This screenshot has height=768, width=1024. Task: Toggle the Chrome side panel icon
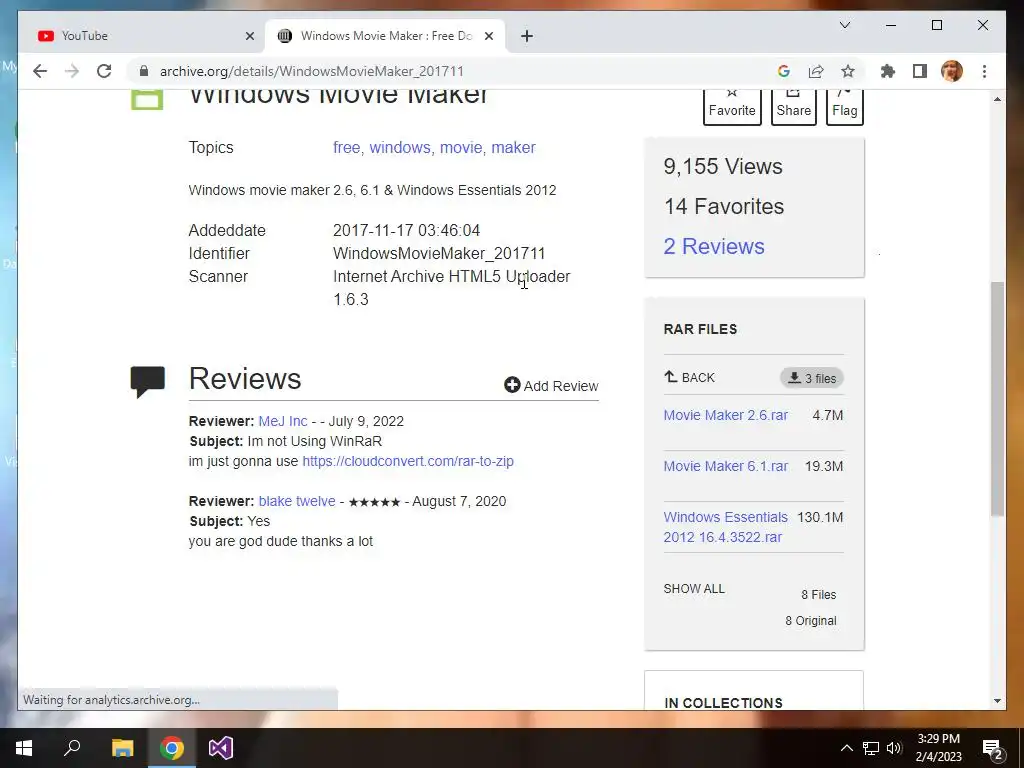[x=920, y=71]
